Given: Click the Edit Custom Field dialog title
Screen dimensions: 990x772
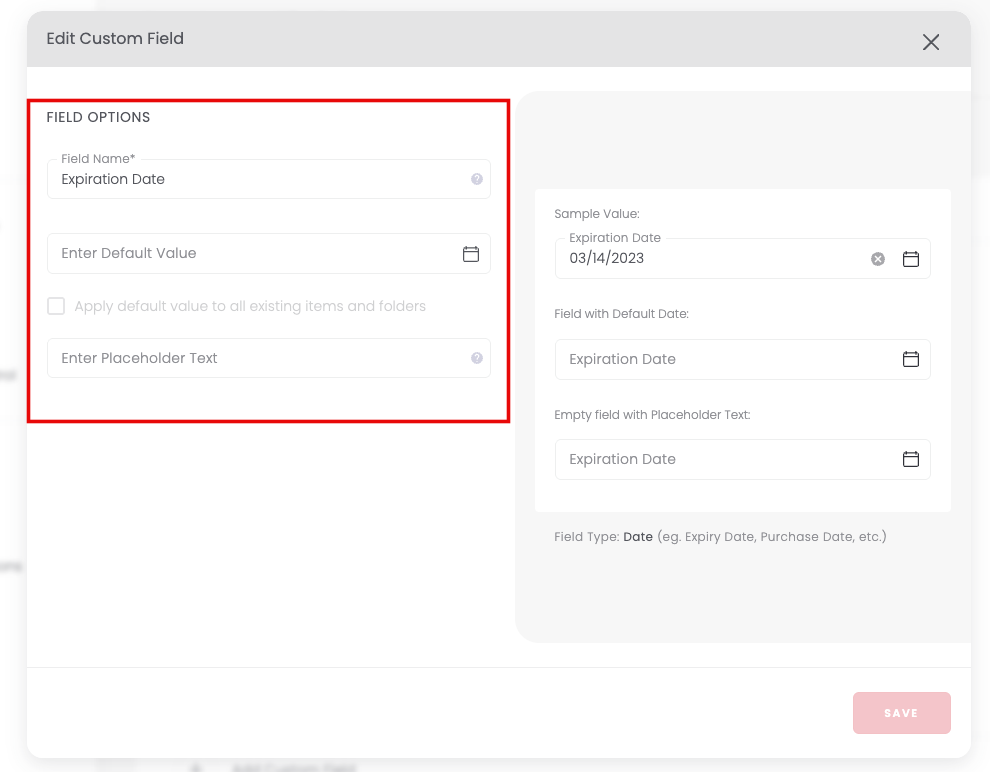Looking at the screenshot, I should point(115,39).
